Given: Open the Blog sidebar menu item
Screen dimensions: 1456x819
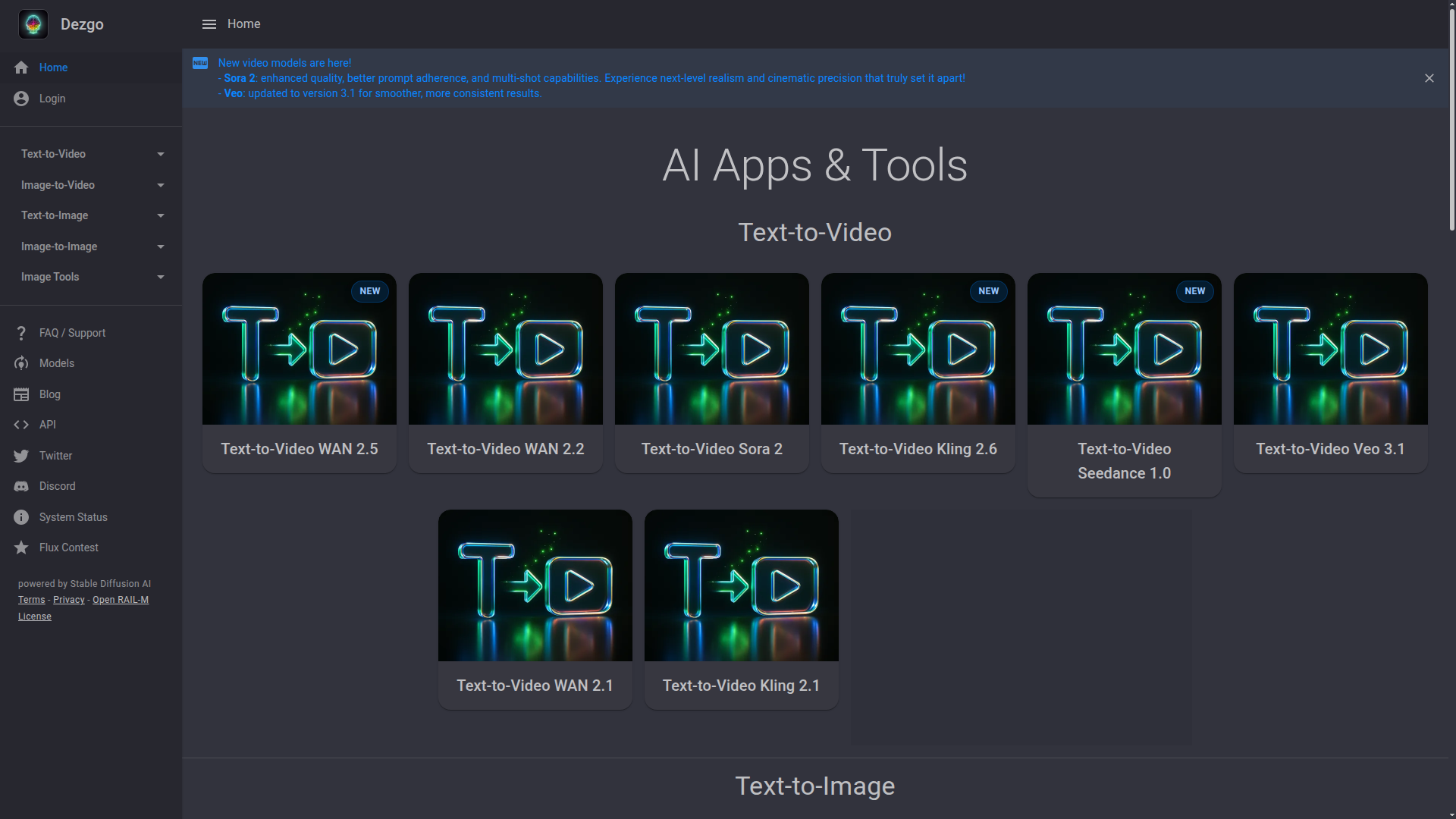Looking at the screenshot, I should click(50, 394).
